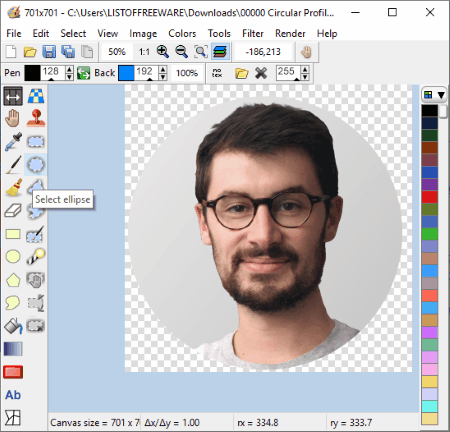Click the hand icon beside the coordinates
This screenshot has height=432, width=450.
(306, 52)
